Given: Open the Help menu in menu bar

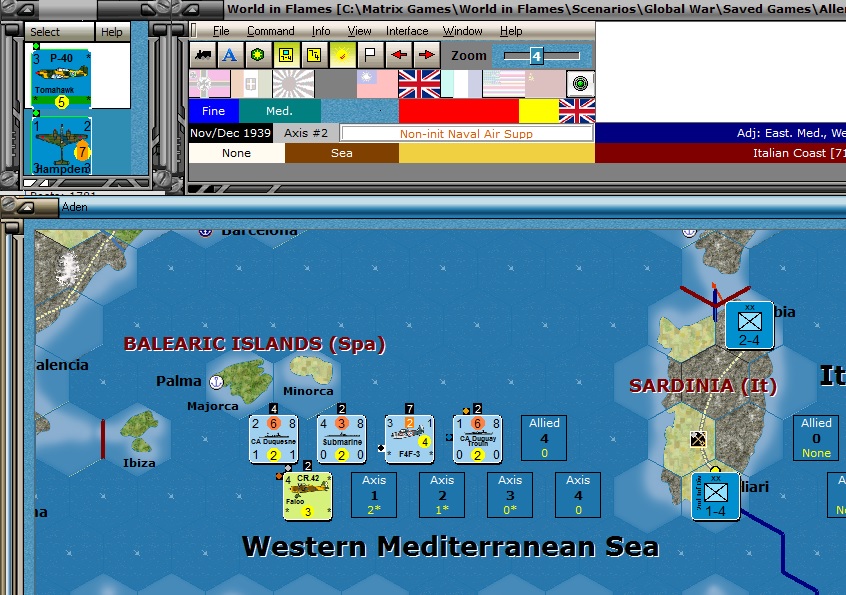Looking at the screenshot, I should pos(511,31).
